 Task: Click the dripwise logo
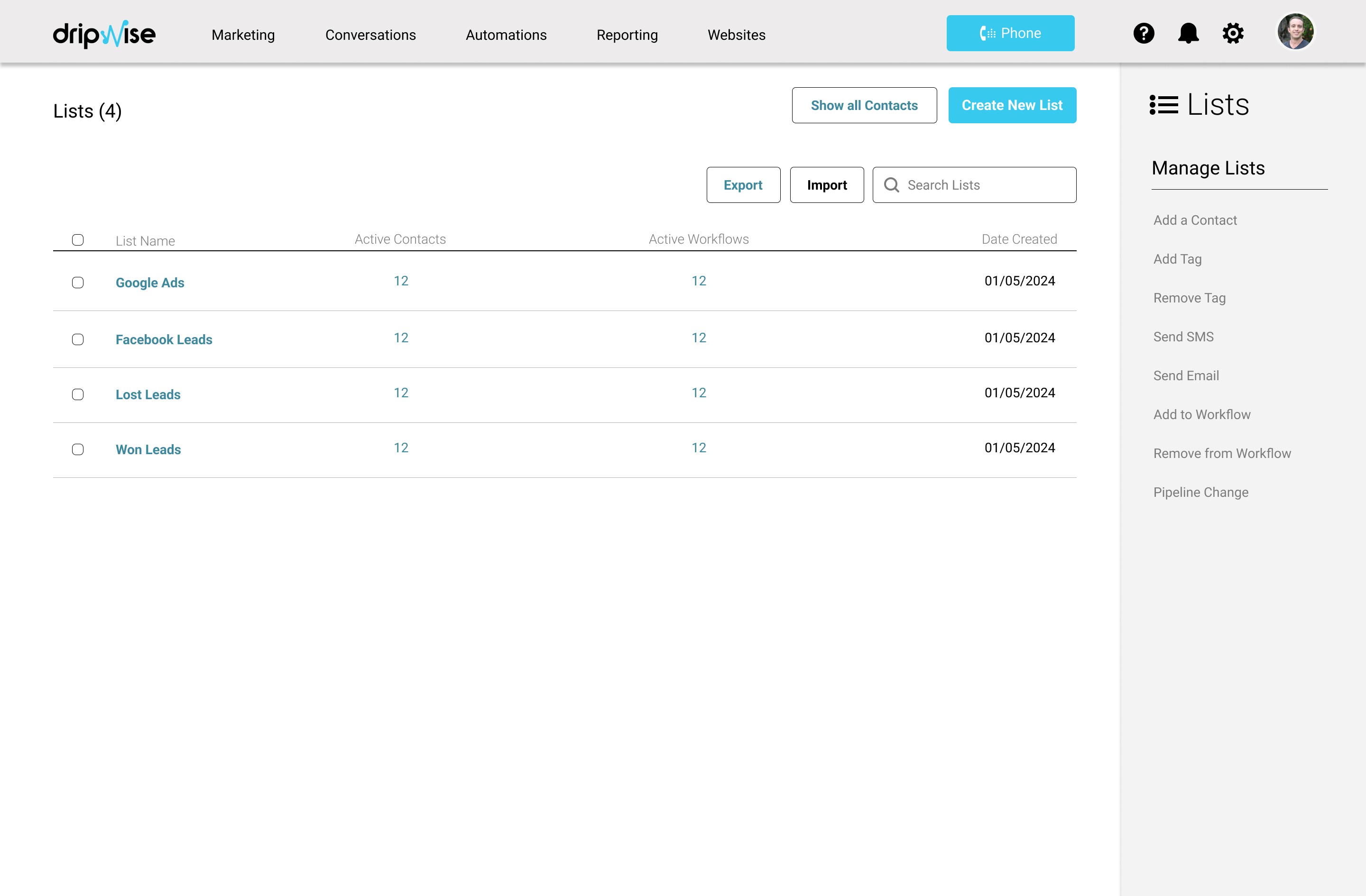click(x=104, y=35)
